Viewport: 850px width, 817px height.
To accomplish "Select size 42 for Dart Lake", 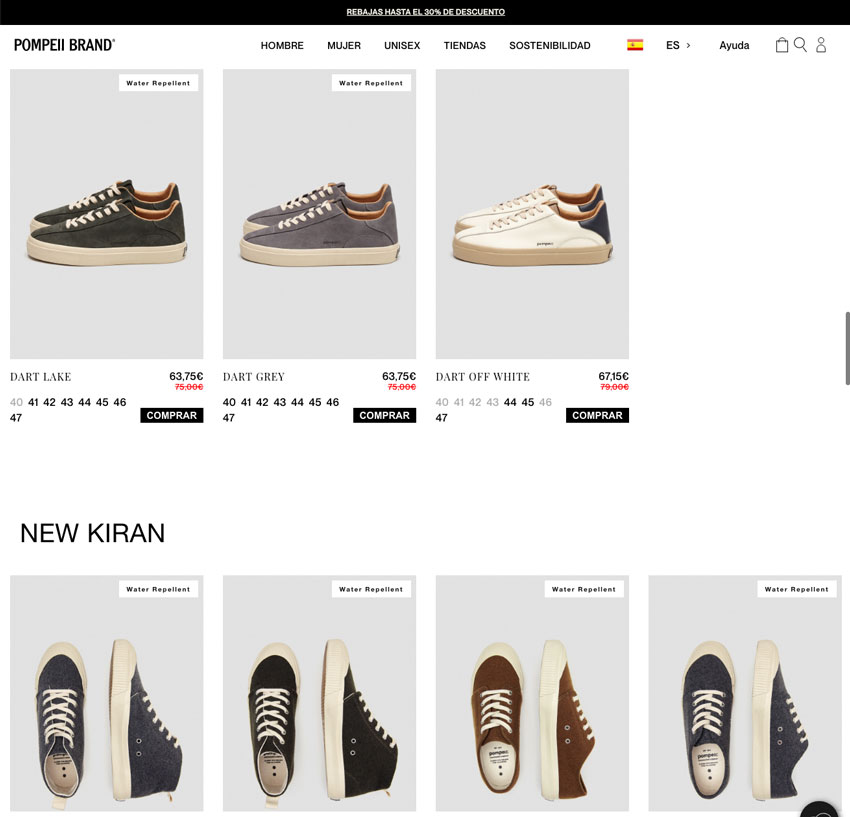I will (49, 402).
